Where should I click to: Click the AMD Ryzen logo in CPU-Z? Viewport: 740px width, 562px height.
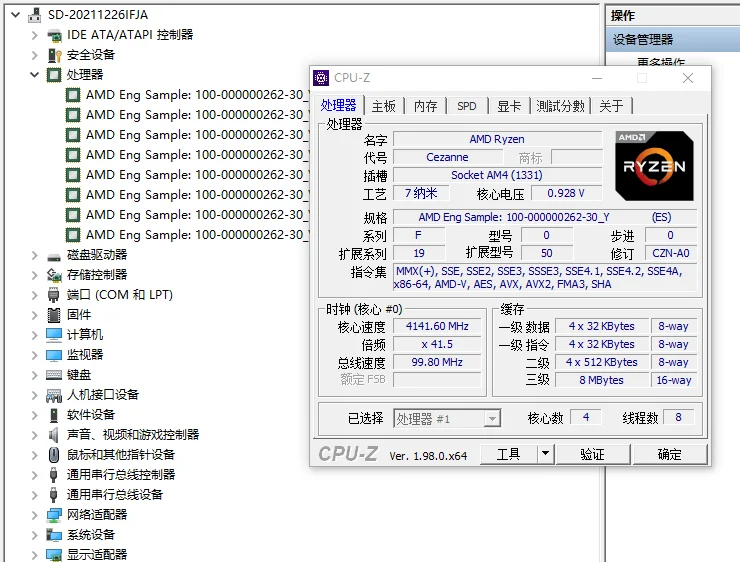pos(654,166)
